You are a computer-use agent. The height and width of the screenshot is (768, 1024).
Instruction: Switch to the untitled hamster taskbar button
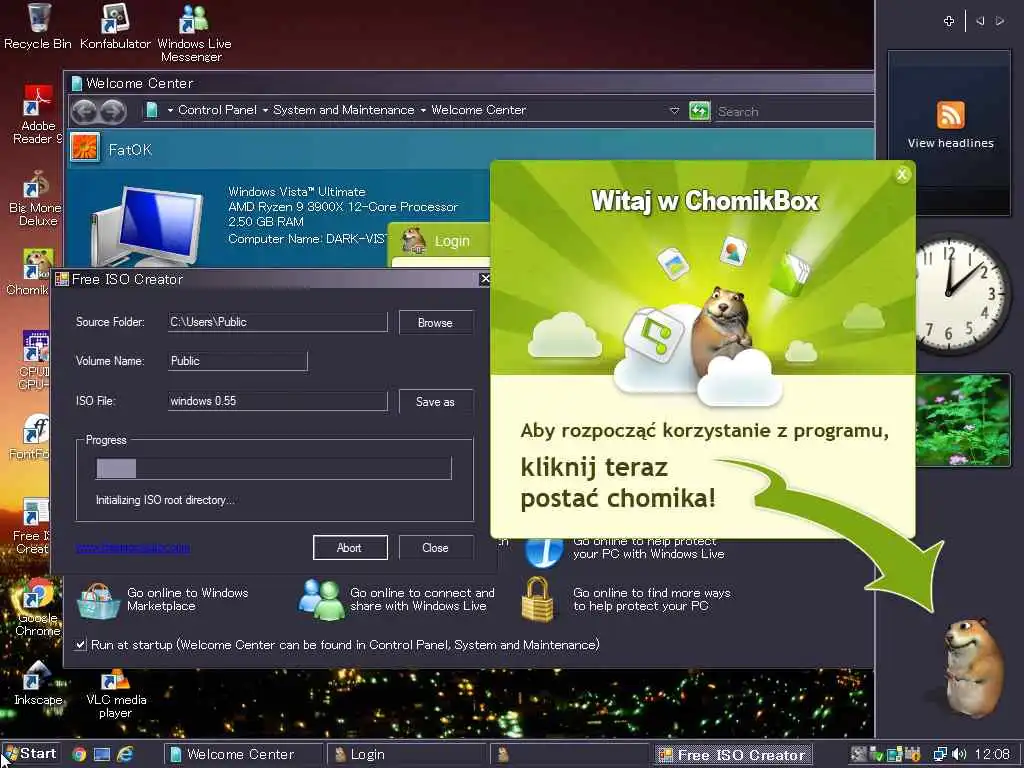pyautogui.click(x=570, y=754)
